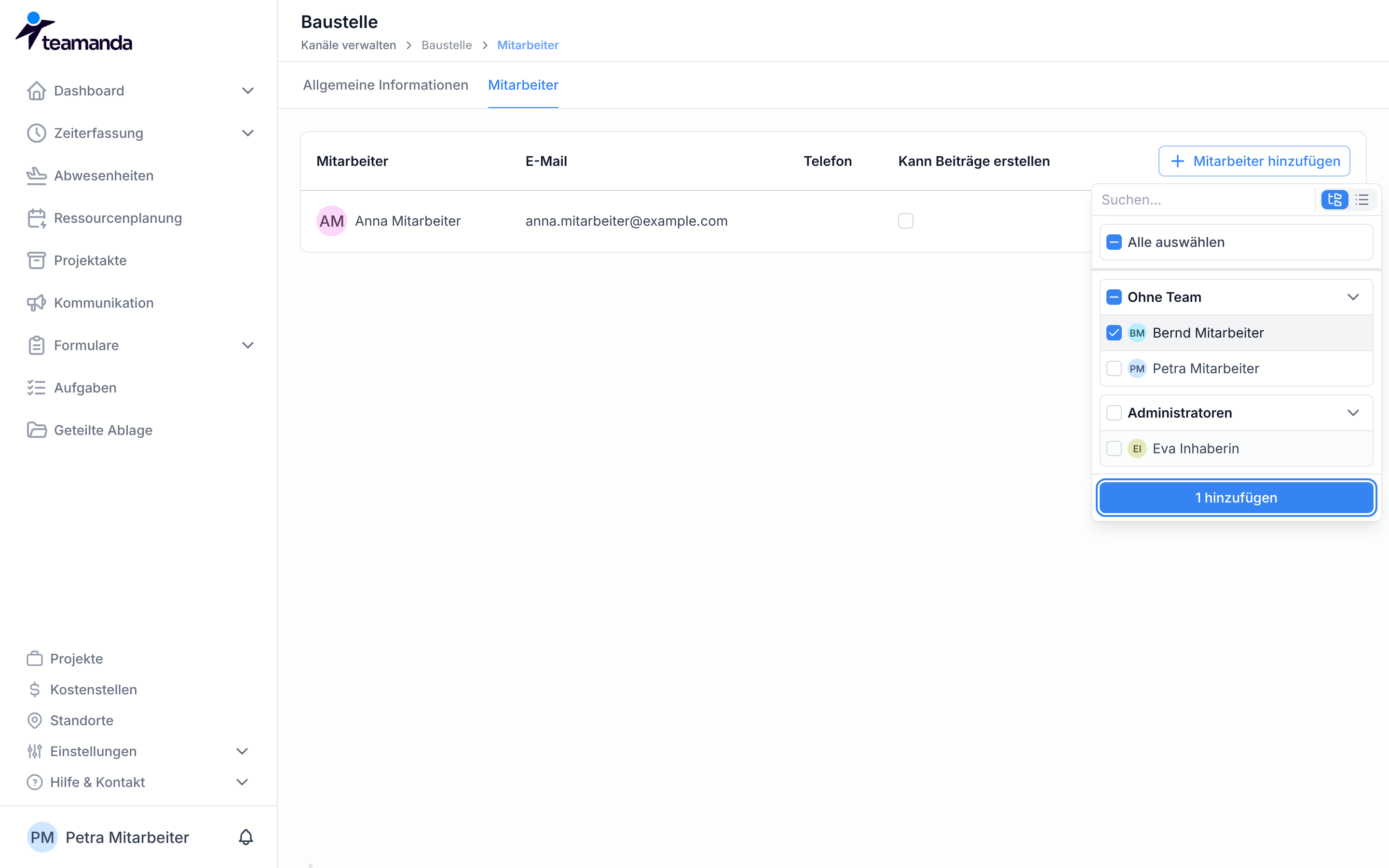This screenshot has width=1389, height=868.
Task: Go to Kanäle verwalten breadcrumb
Action: click(348, 45)
